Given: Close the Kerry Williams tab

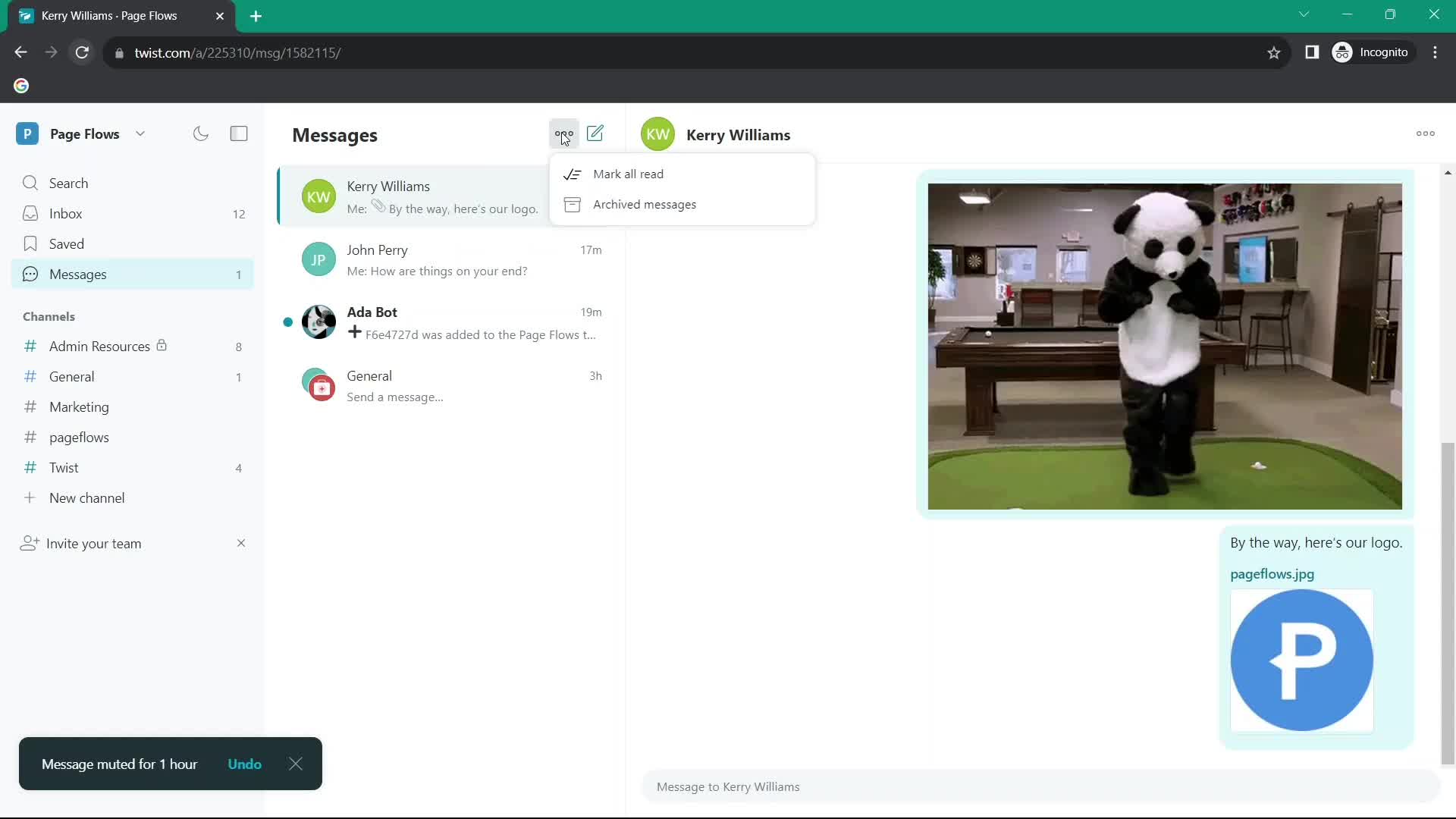Looking at the screenshot, I should coord(220,16).
